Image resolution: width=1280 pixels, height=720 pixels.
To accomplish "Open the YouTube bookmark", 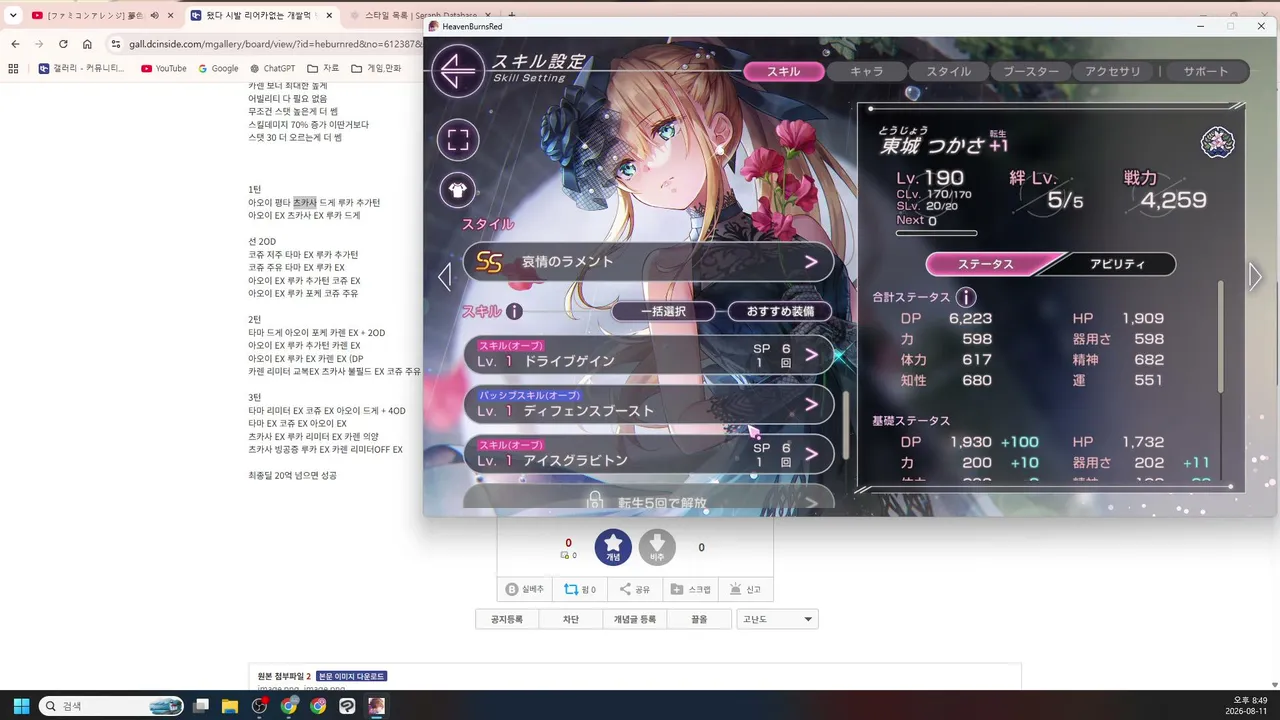I will click(x=163, y=68).
